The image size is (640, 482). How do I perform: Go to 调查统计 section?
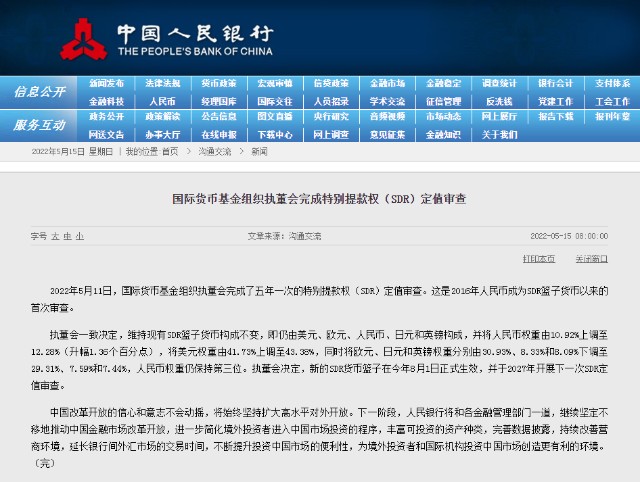click(500, 83)
